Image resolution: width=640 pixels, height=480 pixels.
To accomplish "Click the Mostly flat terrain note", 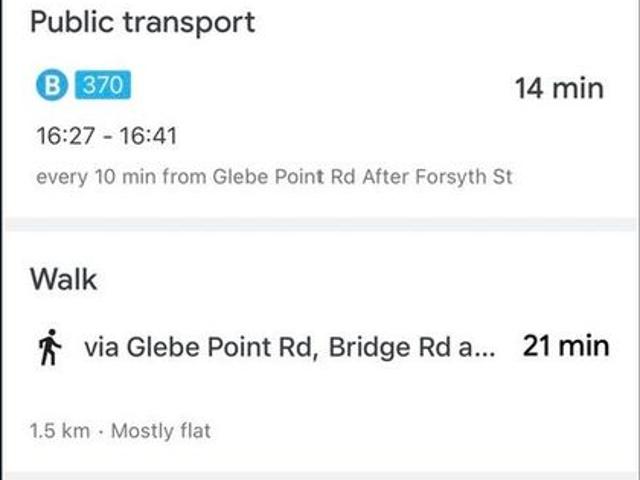I will pyautogui.click(x=160, y=432).
